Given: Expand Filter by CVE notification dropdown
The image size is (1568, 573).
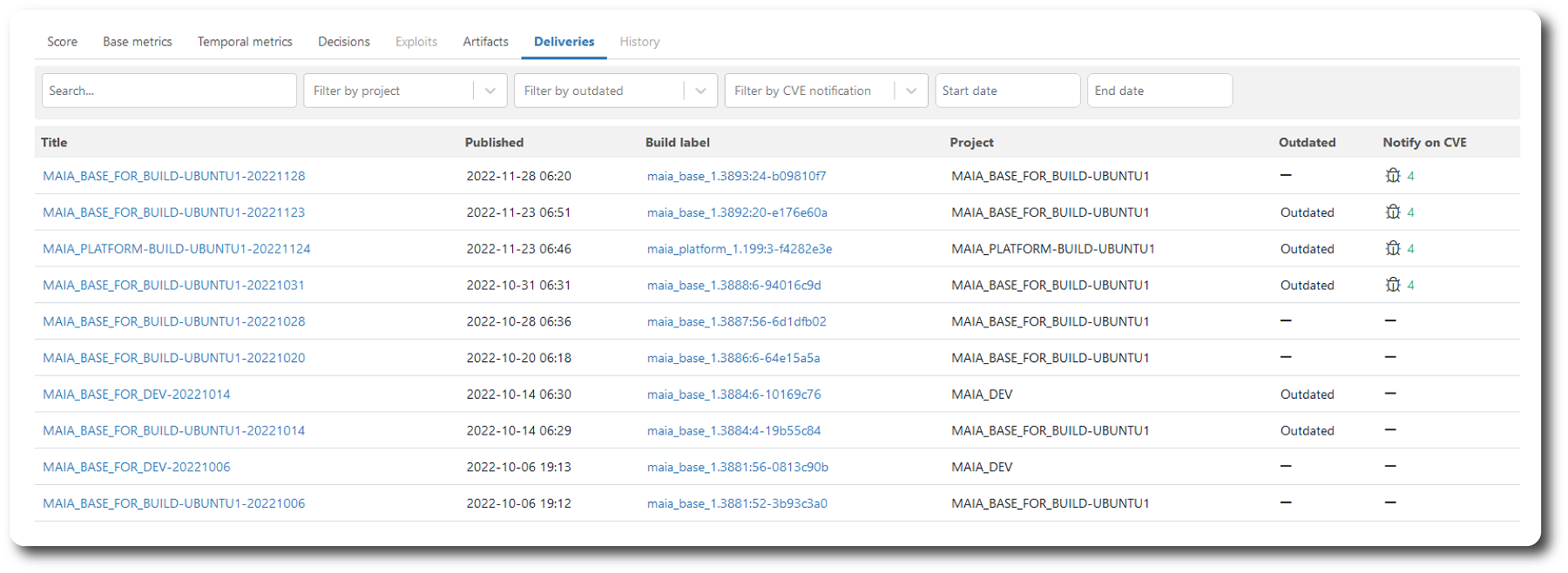Looking at the screenshot, I should point(910,91).
